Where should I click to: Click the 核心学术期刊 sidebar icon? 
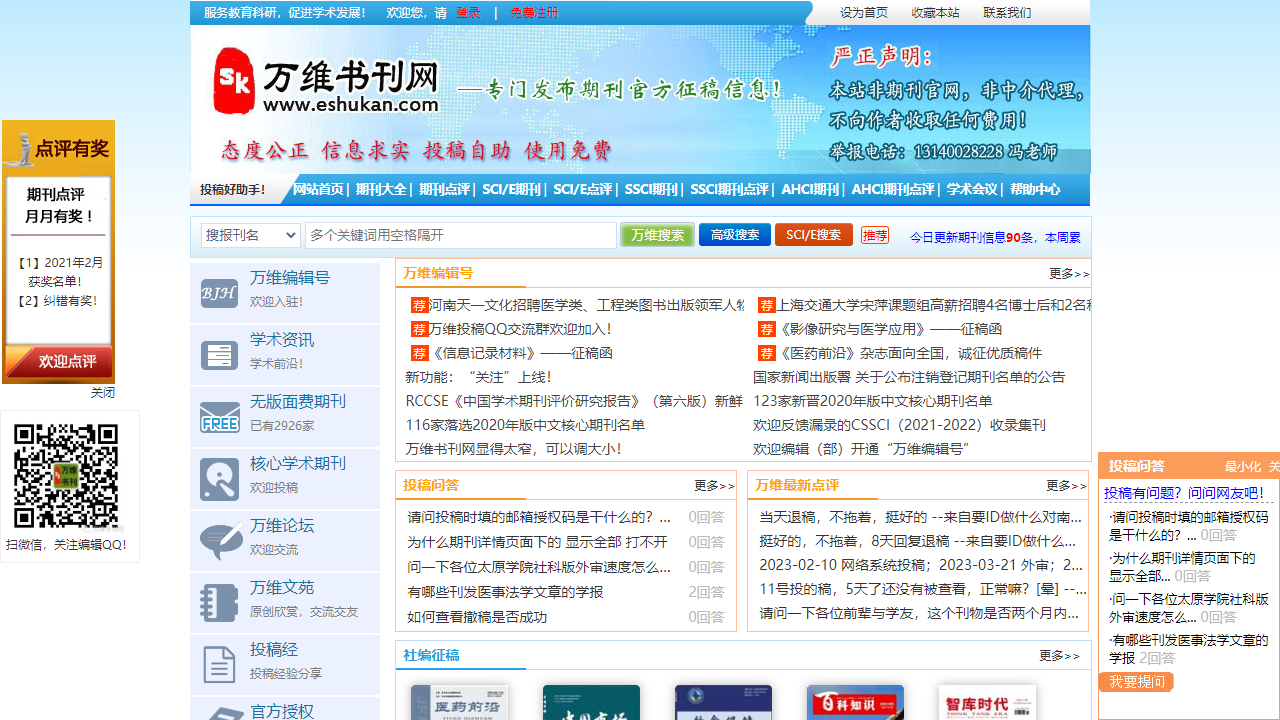[219, 479]
